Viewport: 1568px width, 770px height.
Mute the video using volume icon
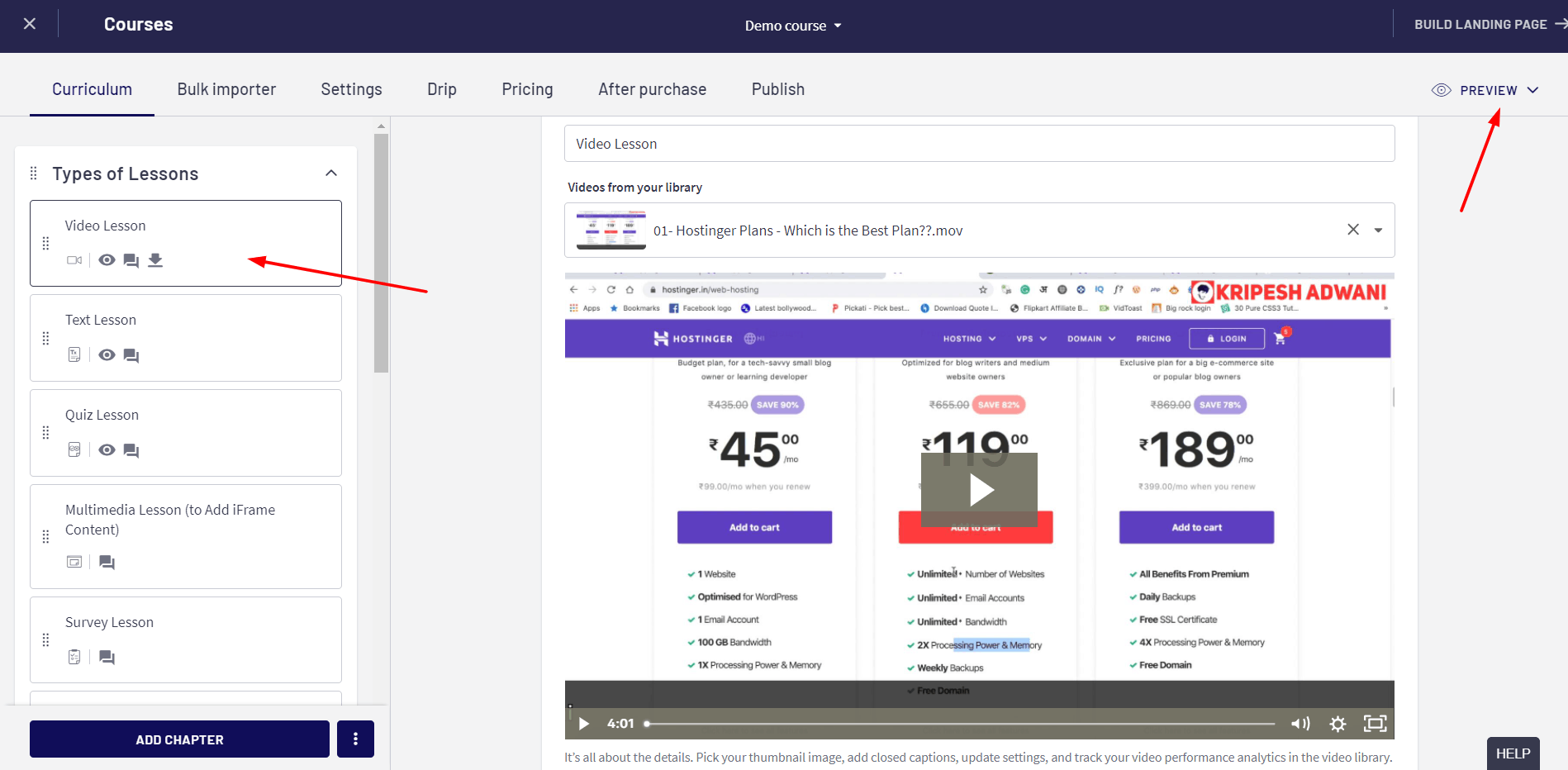[1300, 724]
